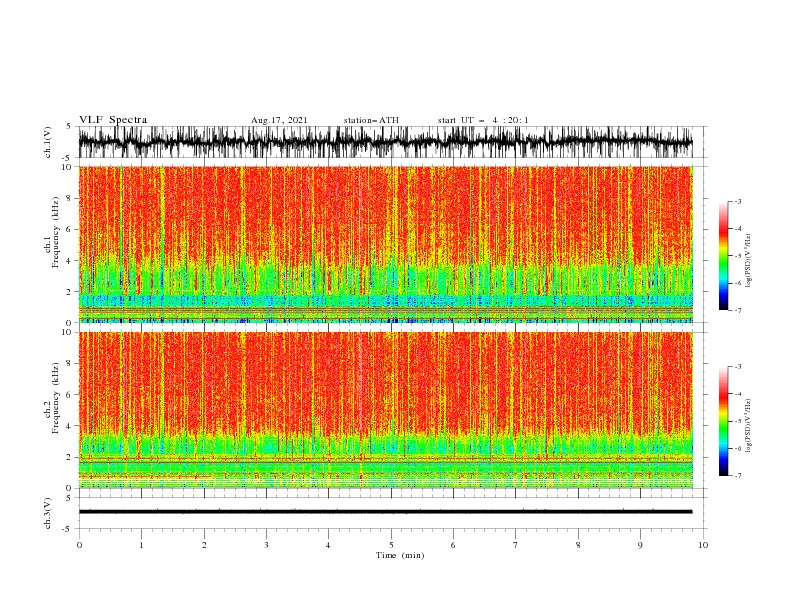Click the ch.1 spectrogram plot

click(x=385, y=244)
